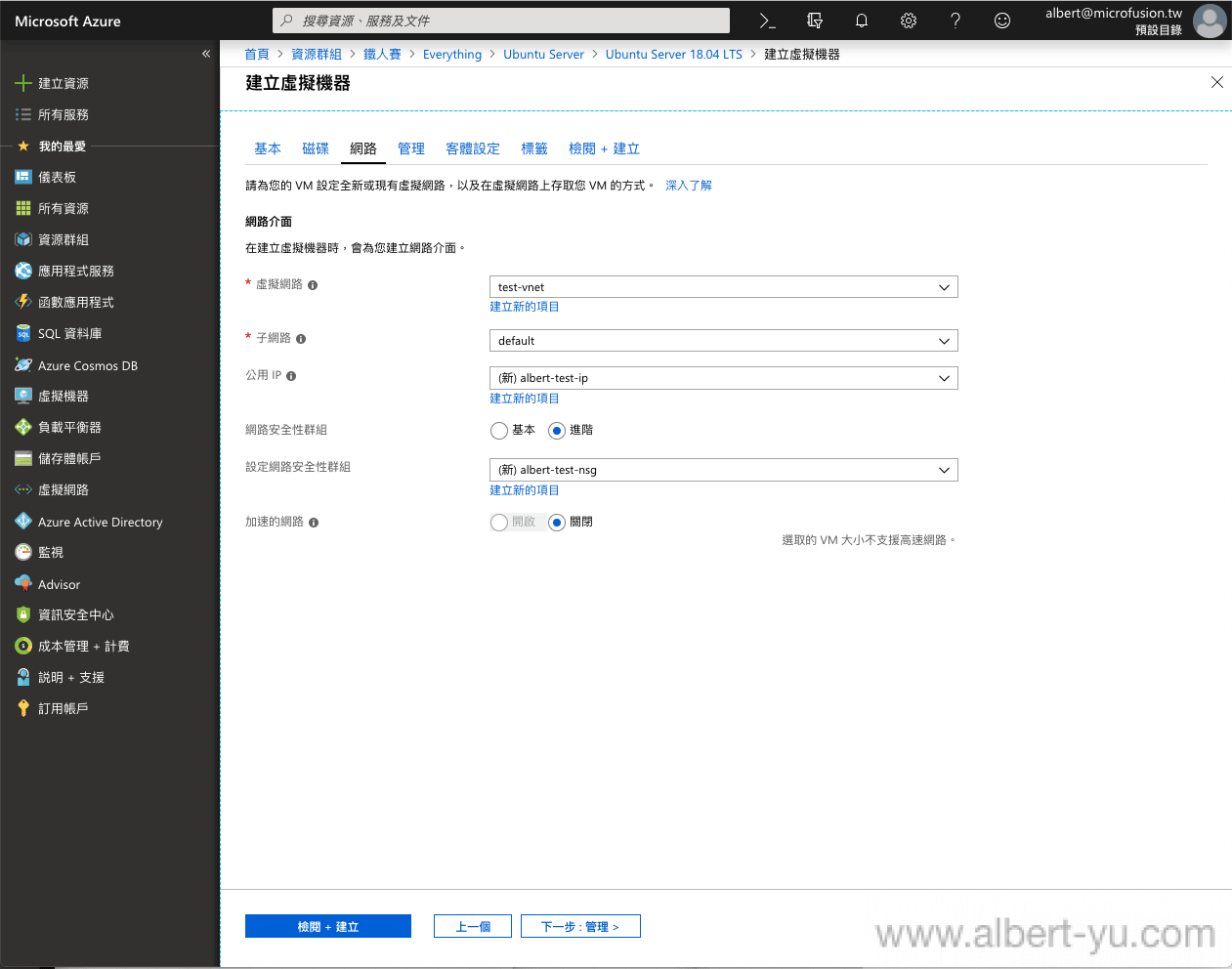Open Cloud Shell from the top bar

pos(767,21)
